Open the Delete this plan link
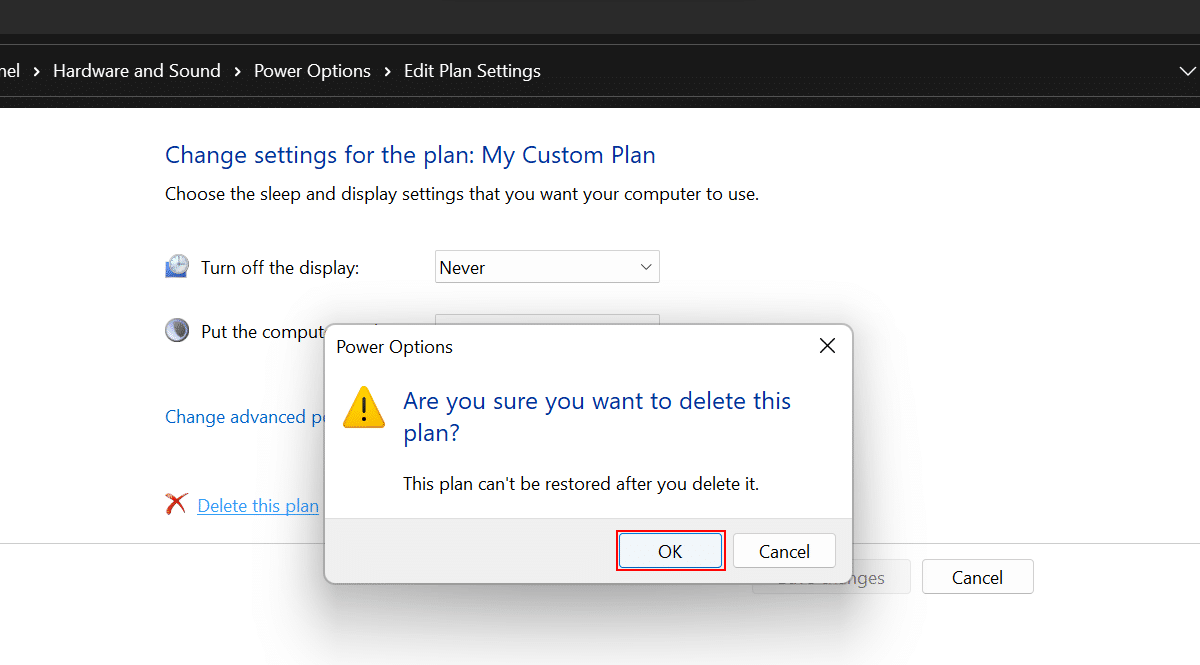Viewport: 1200px width, 665px height. tap(258, 506)
